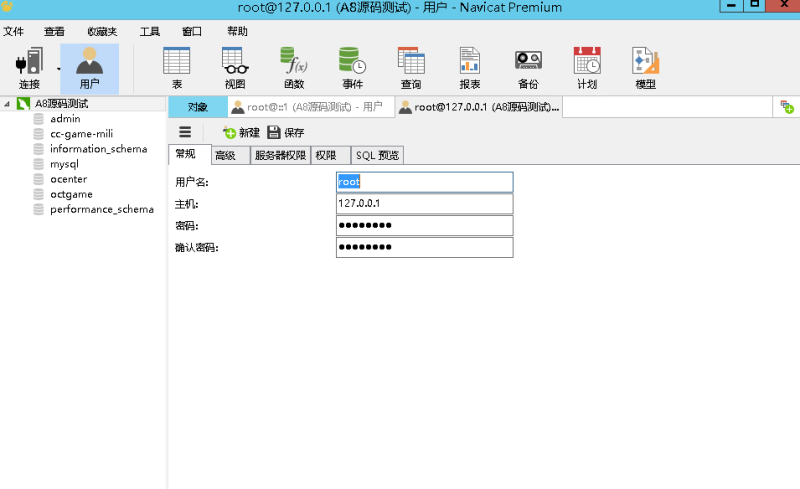Select the 权限 (Privileges) tab
Image resolution: width=800 pixels, height=489 pixels.
[331, 155]
